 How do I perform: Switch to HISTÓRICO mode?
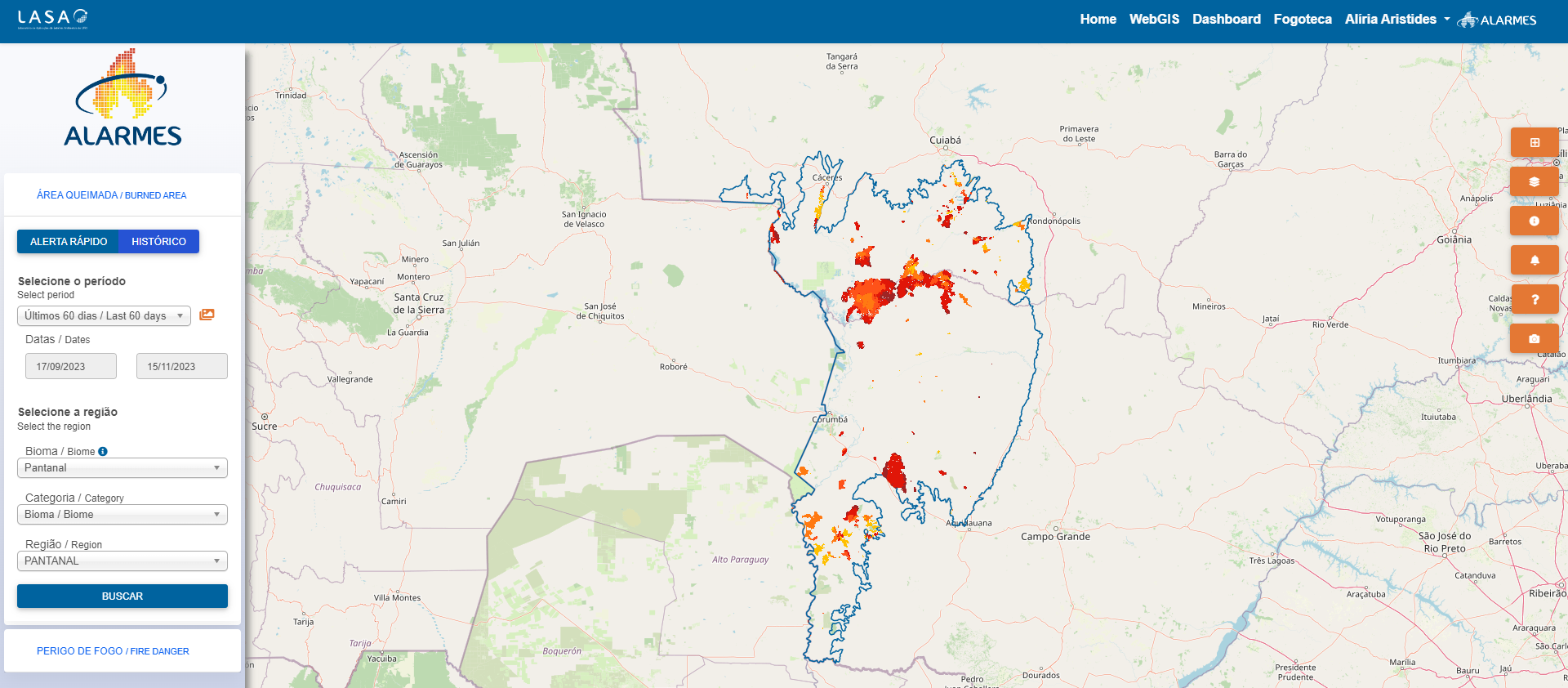(x=158, y=242)
